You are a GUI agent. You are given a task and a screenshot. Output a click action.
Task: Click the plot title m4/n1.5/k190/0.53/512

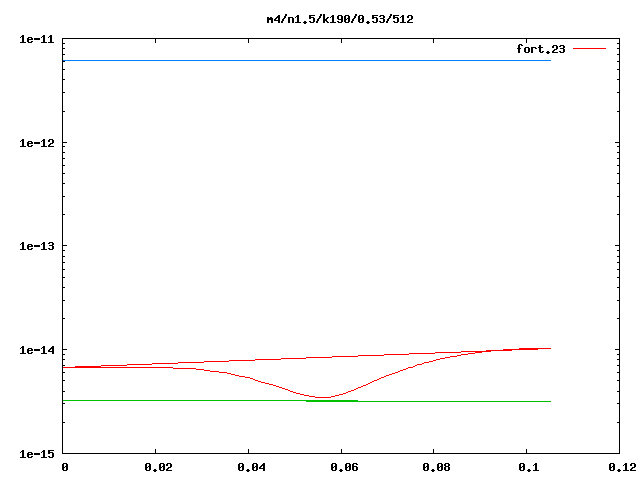tap(340, 19)
